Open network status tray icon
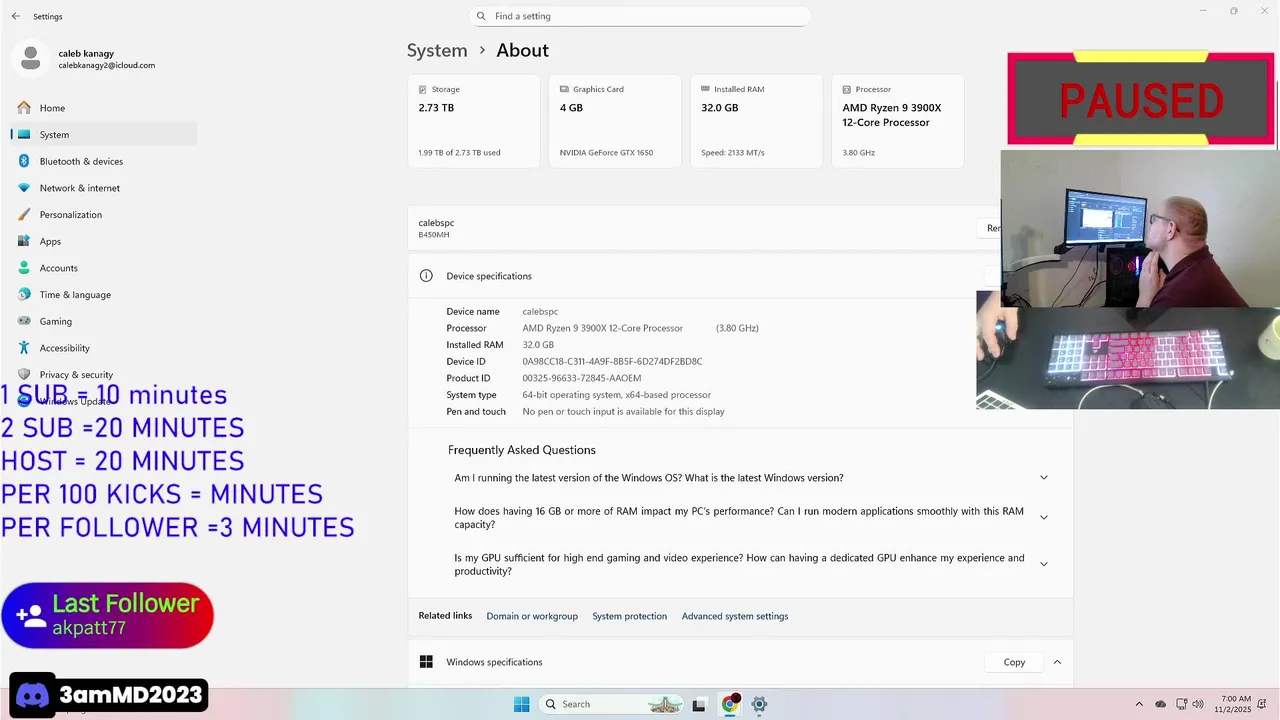Screen dimensions: 1280x720 1181,704
